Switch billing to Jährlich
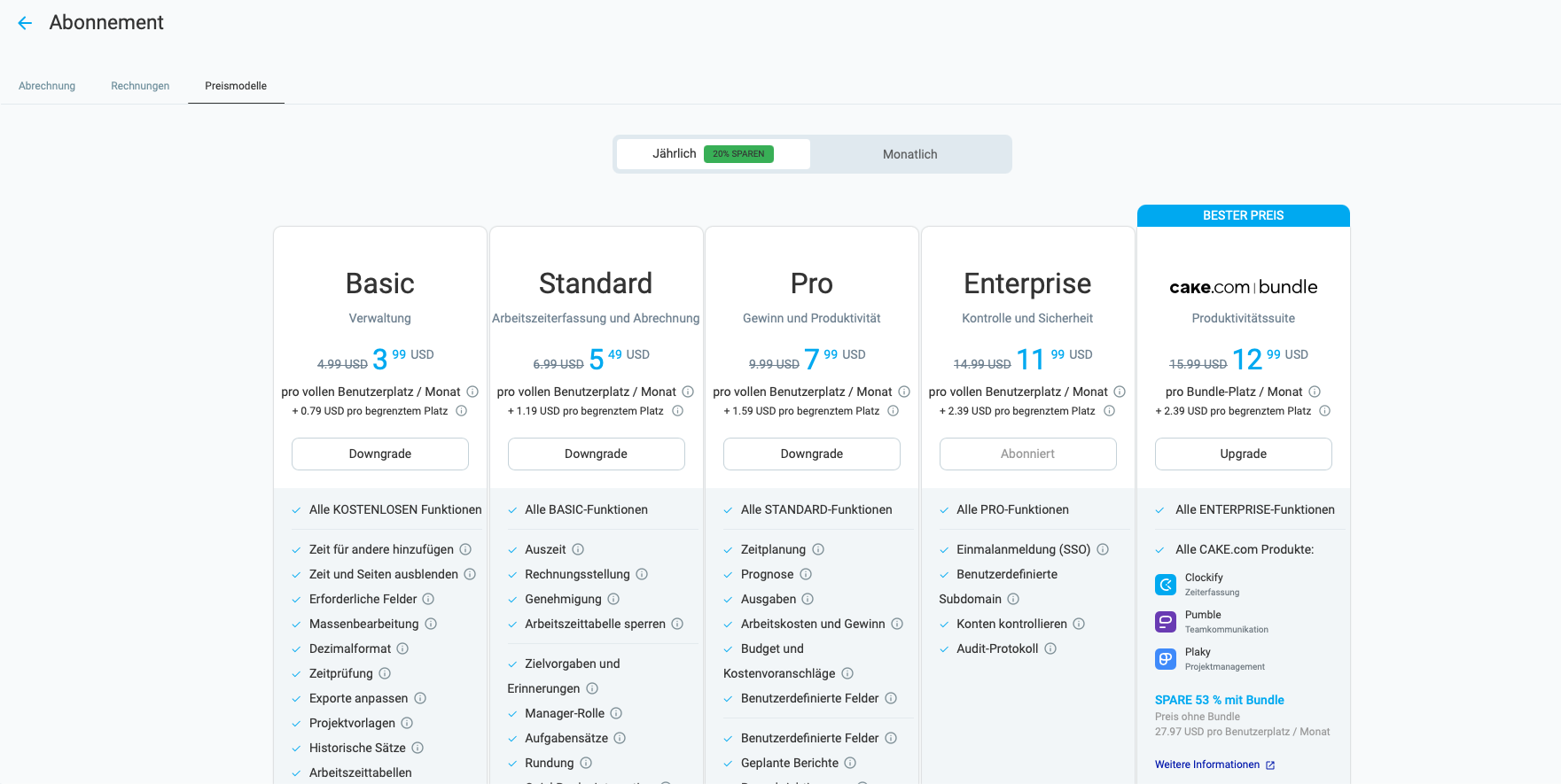This screenshot has width=1561, height=784. click(x=714, y=154)
